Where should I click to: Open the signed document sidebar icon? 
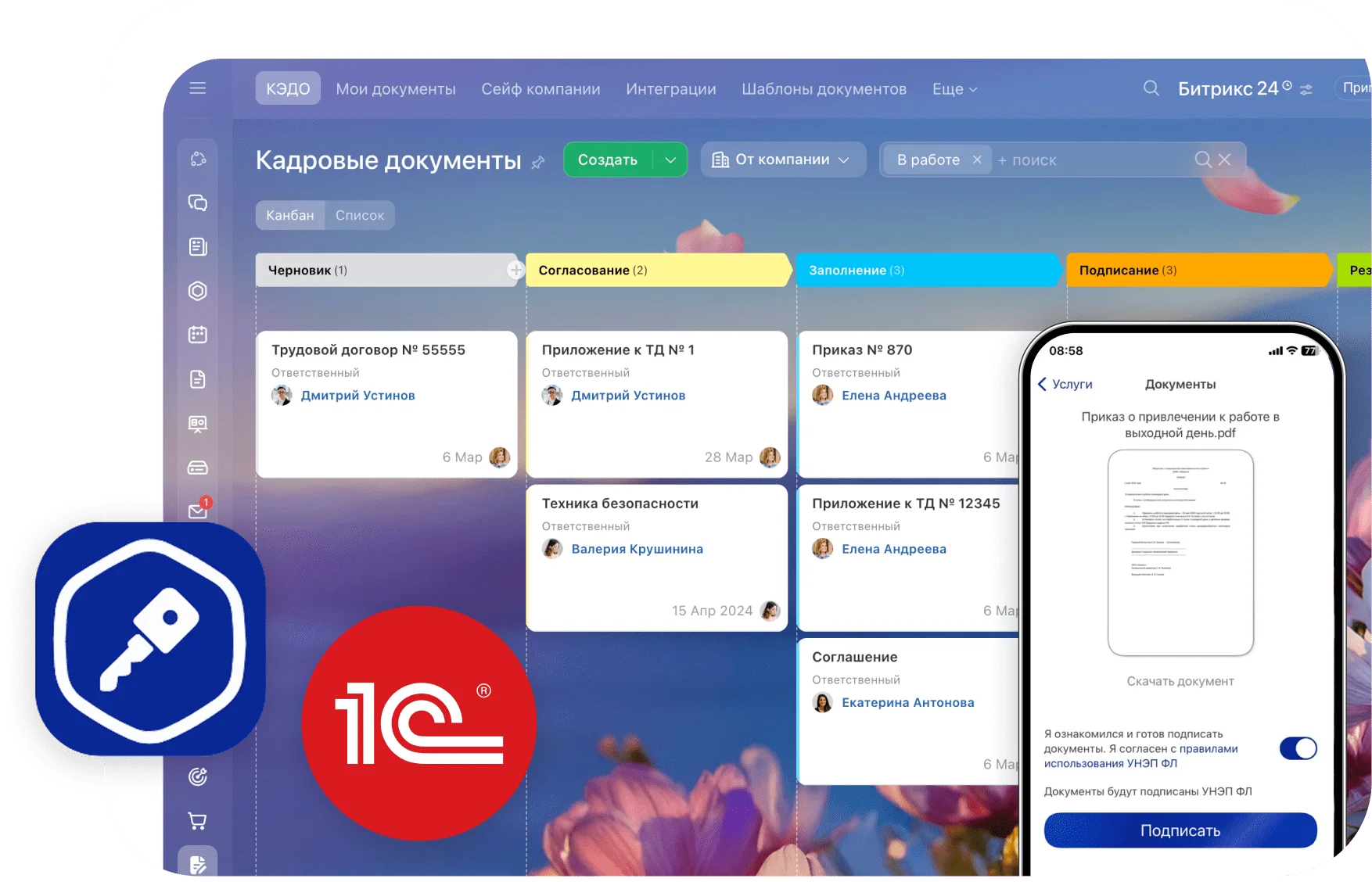tap(198, 864)
